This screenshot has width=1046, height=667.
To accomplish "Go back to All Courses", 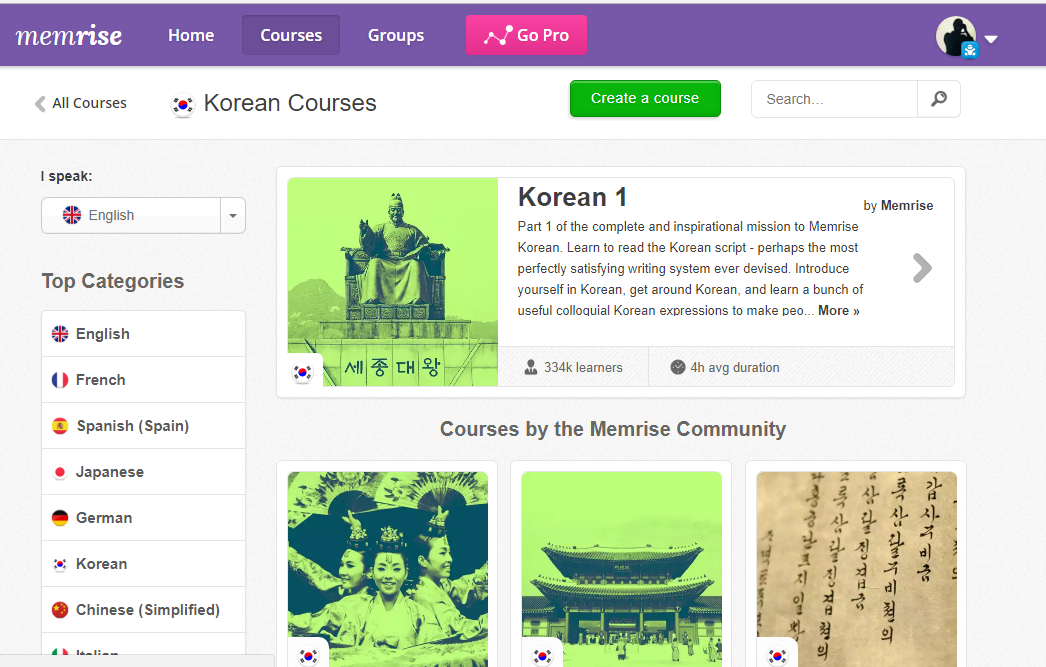I will coord(89,103).
